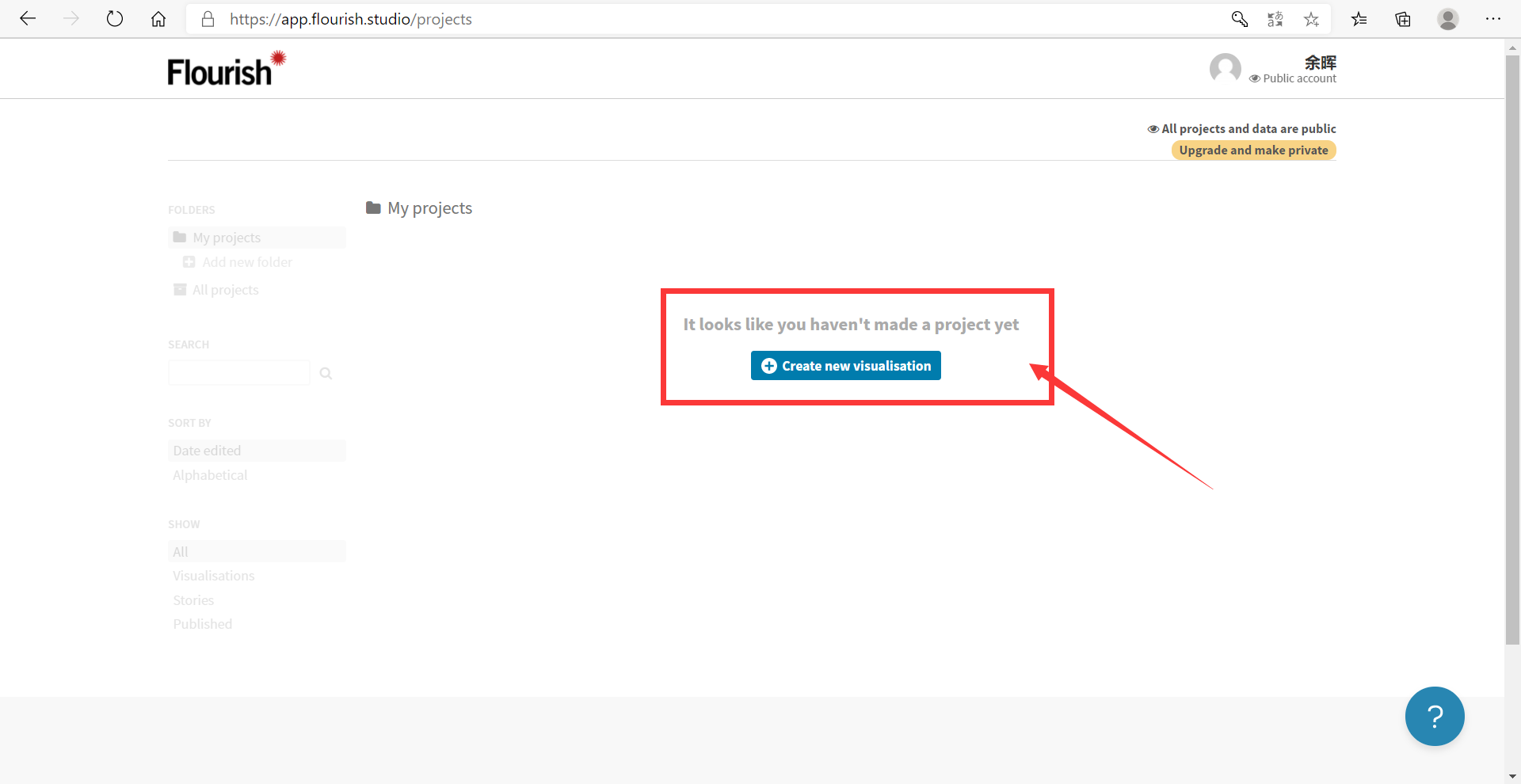This screenshot has width=1521, height=784.
Task: Click the browser forward arrow
Action: [x=71, y=19]
